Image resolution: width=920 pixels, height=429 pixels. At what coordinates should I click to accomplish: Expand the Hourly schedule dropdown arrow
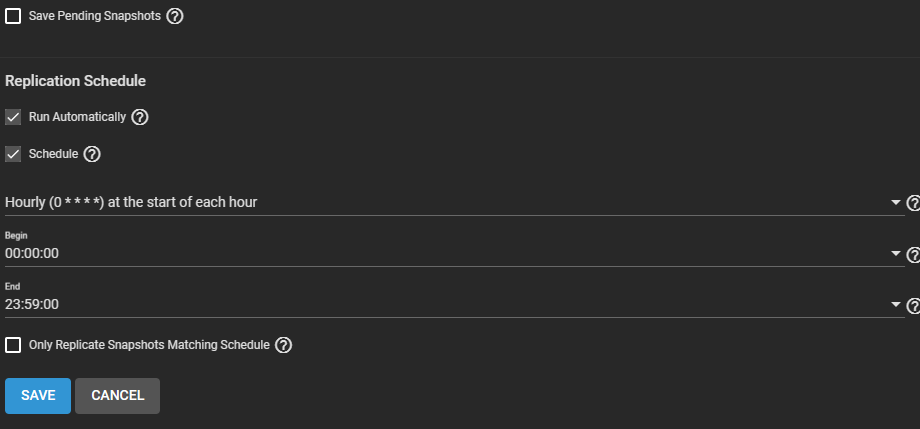(x=896, y=203)
